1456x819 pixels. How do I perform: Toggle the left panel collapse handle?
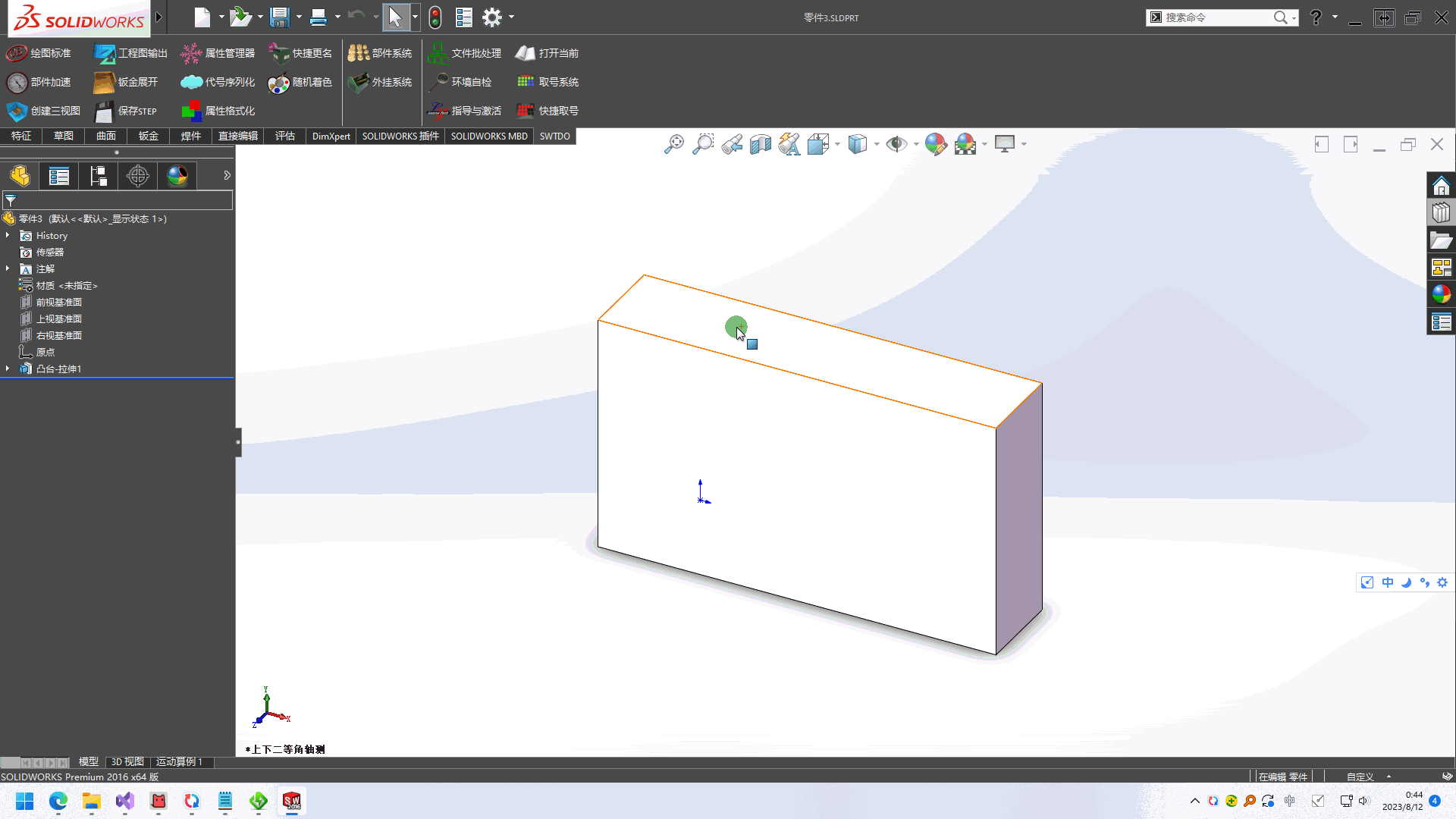pyautogui.click(x=238, y=441)
